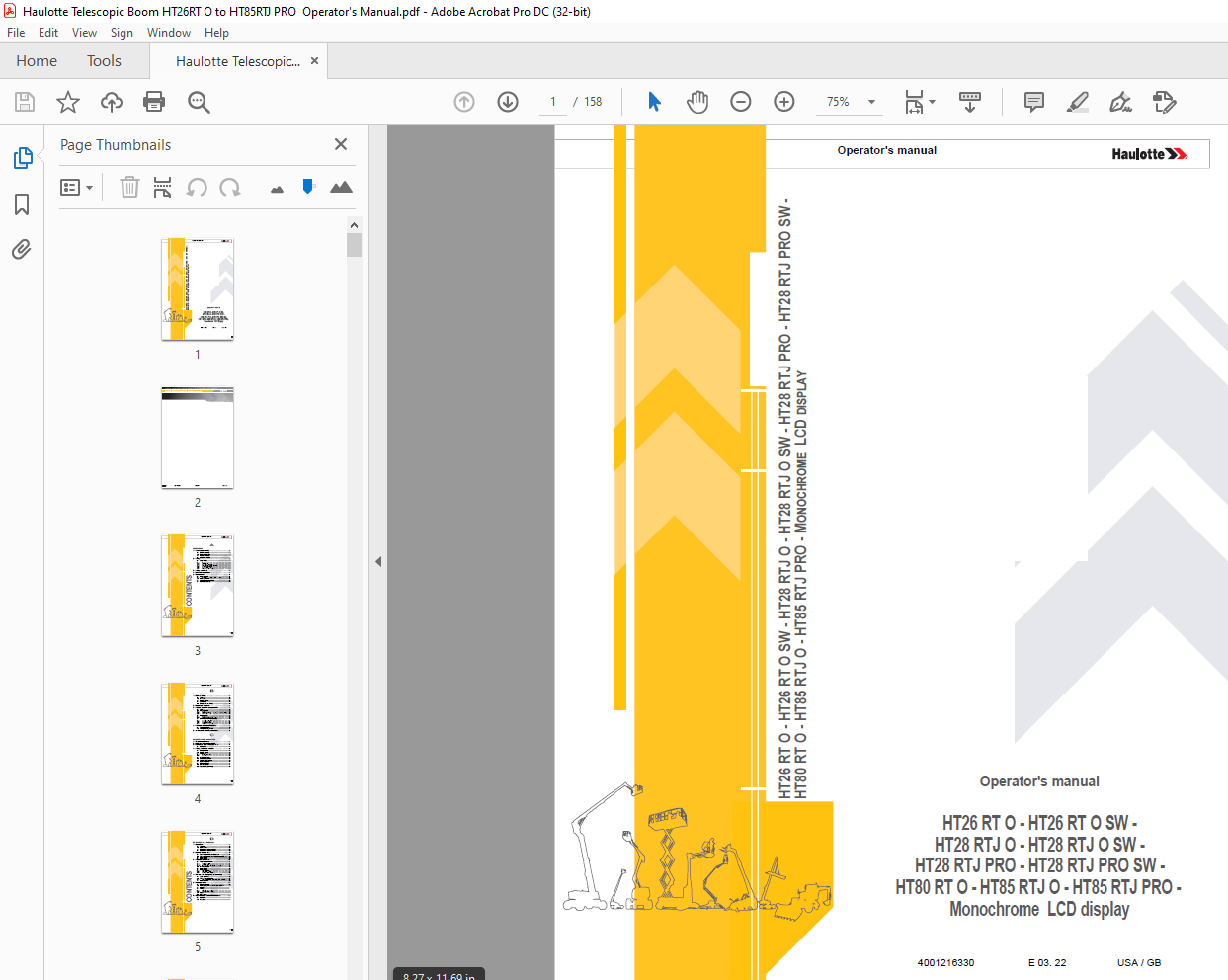Click the Operator's manual title on the page
The height and width of the screenshot is (980, 1228).
tap(1039, 781)
